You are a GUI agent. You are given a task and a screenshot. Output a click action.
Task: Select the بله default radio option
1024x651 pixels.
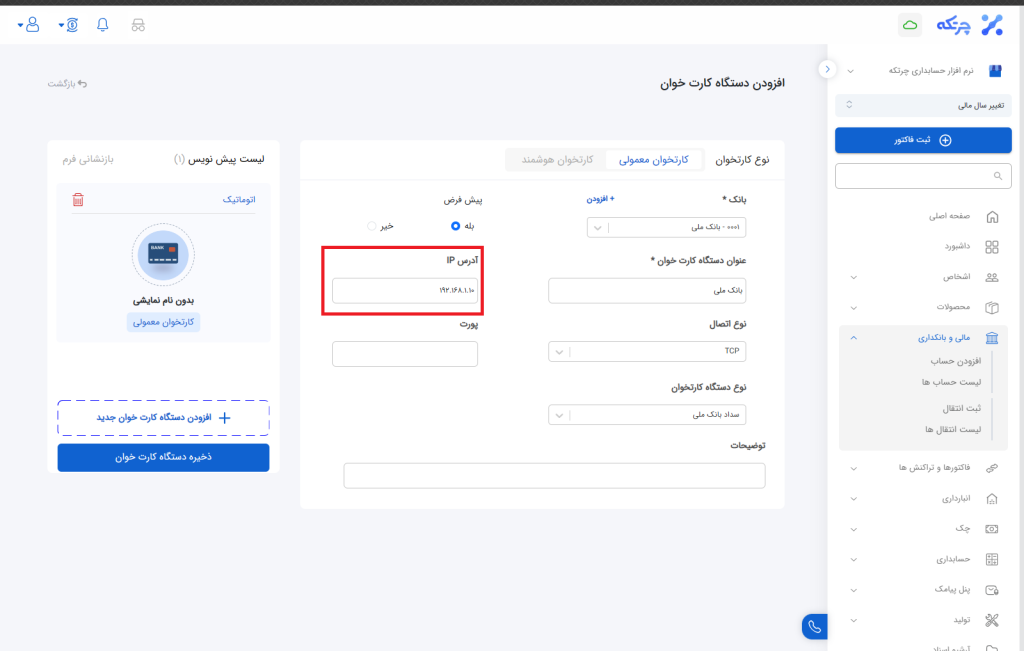[x=455, y=226]
